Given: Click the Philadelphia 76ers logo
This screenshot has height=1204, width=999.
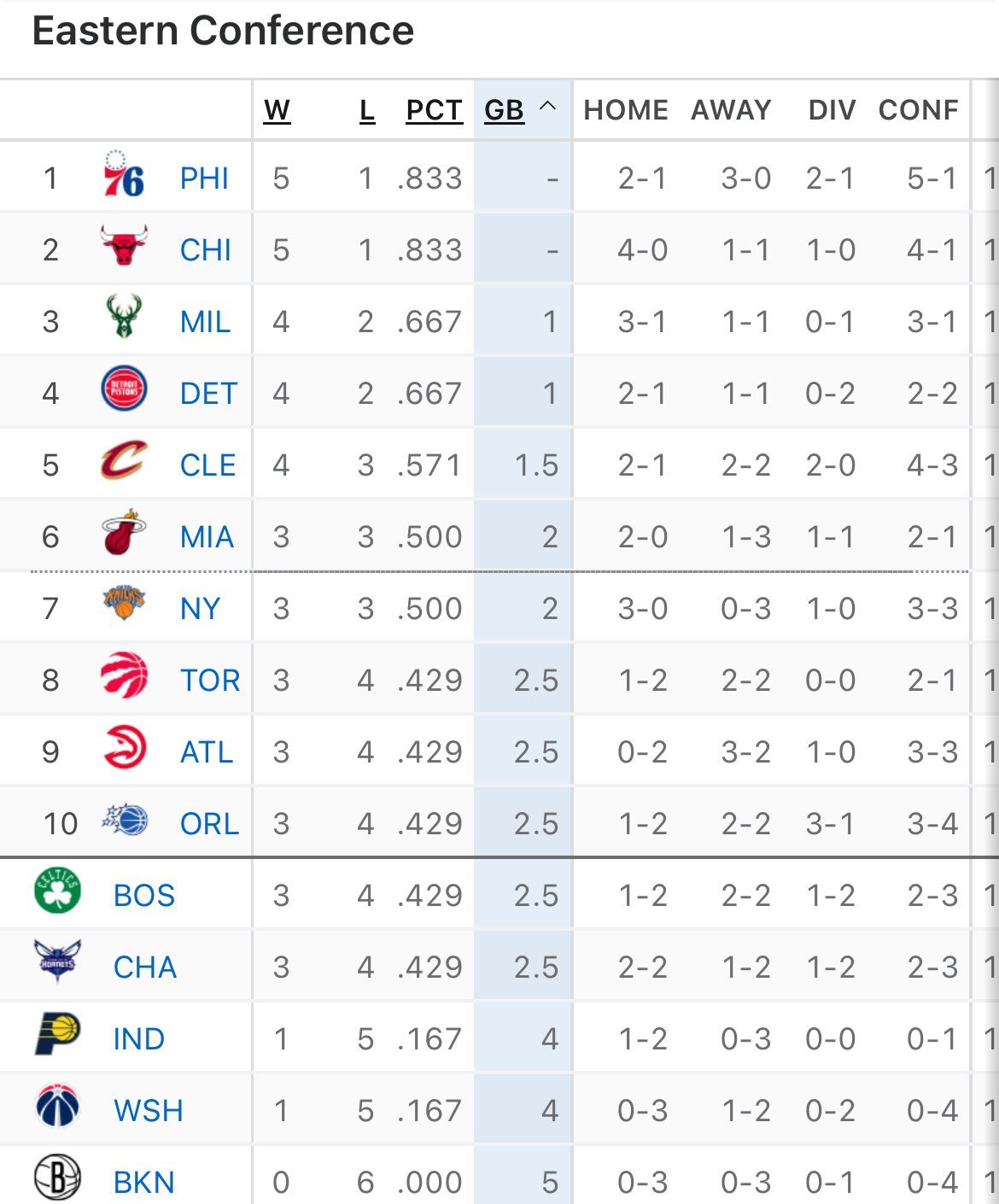Looking at the screenshot, I should (x=124, y=175).
